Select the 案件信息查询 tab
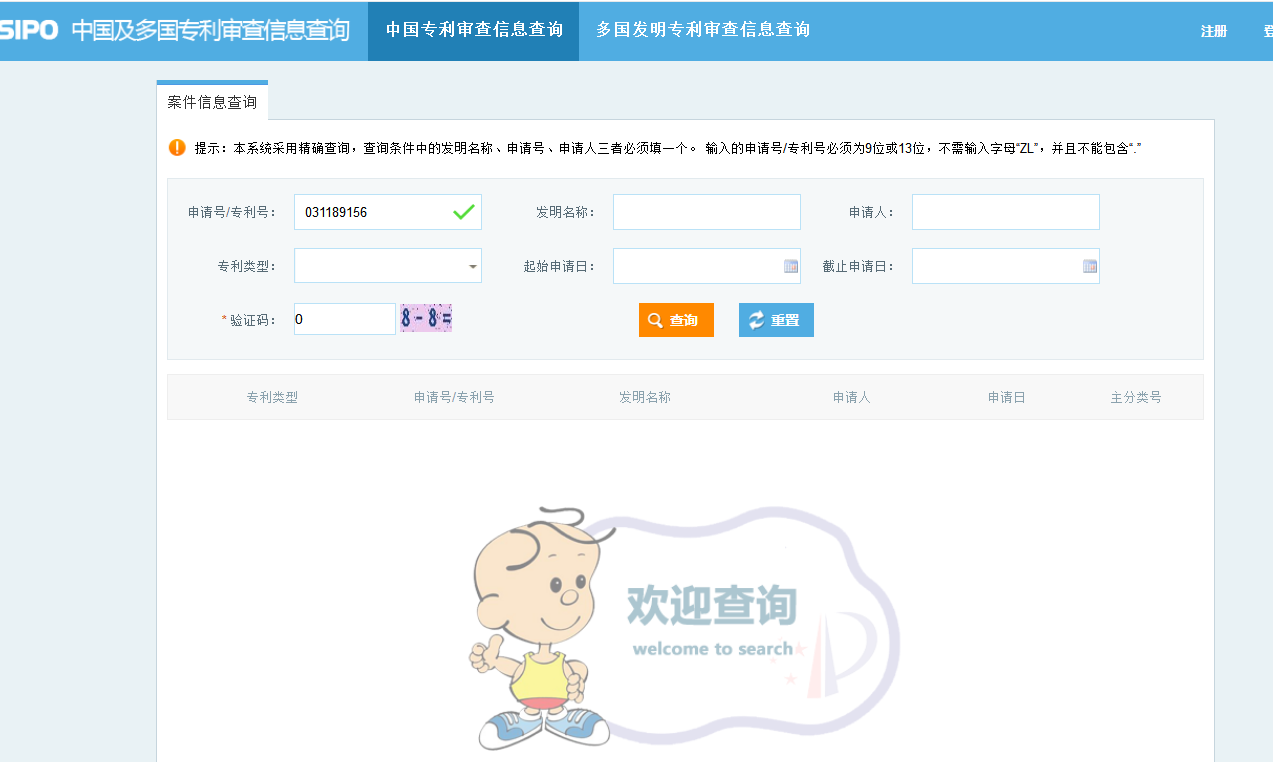This screenshot has height=762, width=1273. click(212, 102)
